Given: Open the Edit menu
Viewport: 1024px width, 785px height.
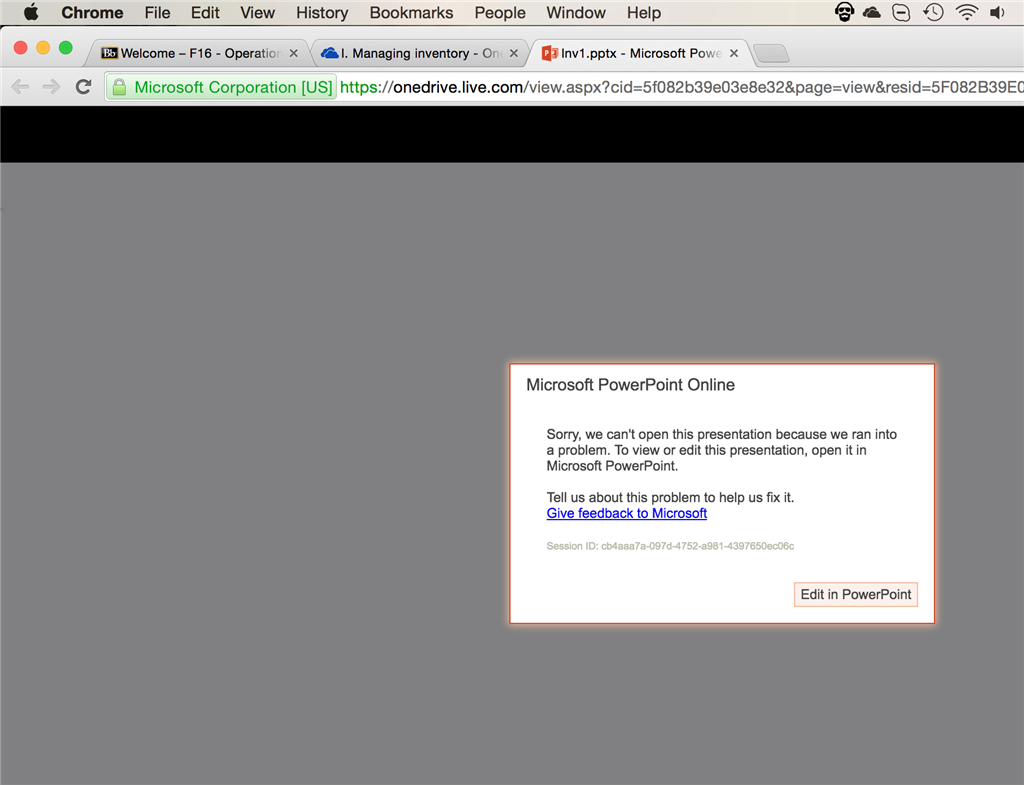Looking at the screenshot, I should (x=205, y=12).
